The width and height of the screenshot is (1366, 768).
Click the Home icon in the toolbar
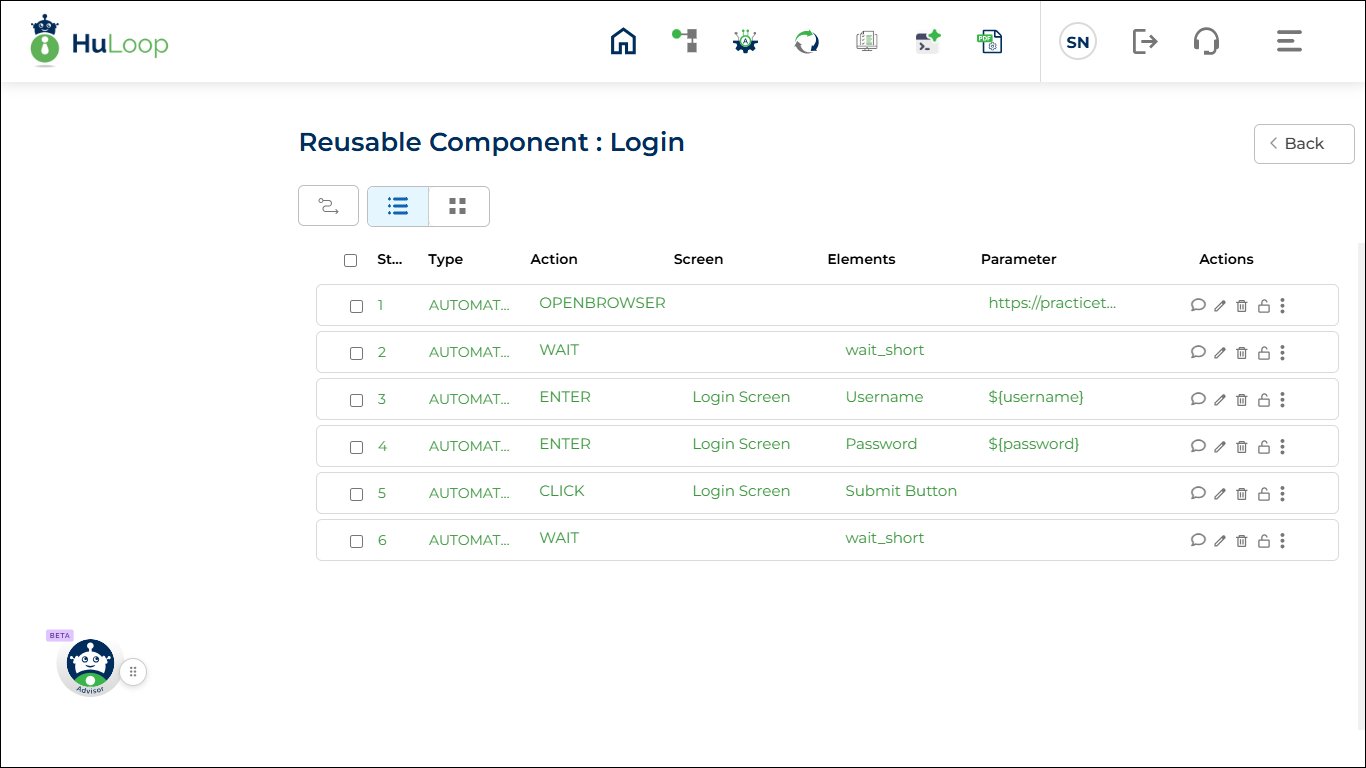pyautogui.click(x=623, y=41)
